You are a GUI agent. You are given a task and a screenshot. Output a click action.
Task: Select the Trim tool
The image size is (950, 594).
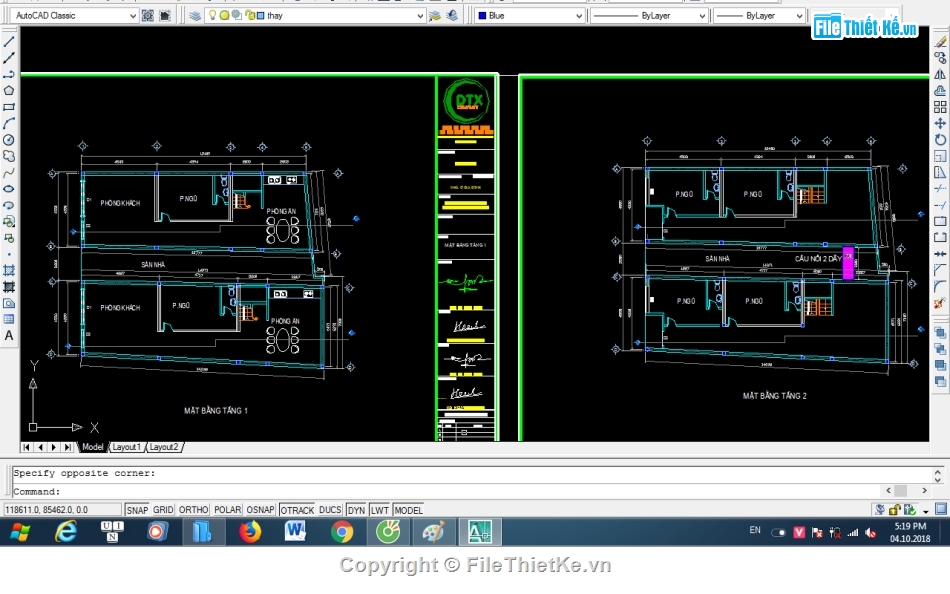tap(940, 189)
